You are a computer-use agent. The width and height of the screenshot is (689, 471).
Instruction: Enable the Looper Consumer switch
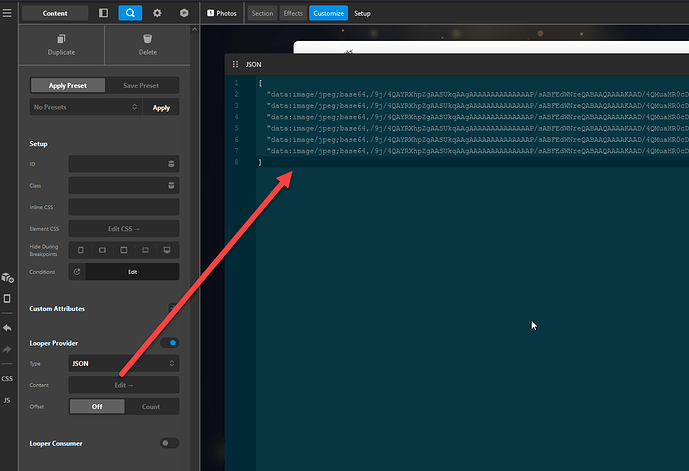(170, 443)
